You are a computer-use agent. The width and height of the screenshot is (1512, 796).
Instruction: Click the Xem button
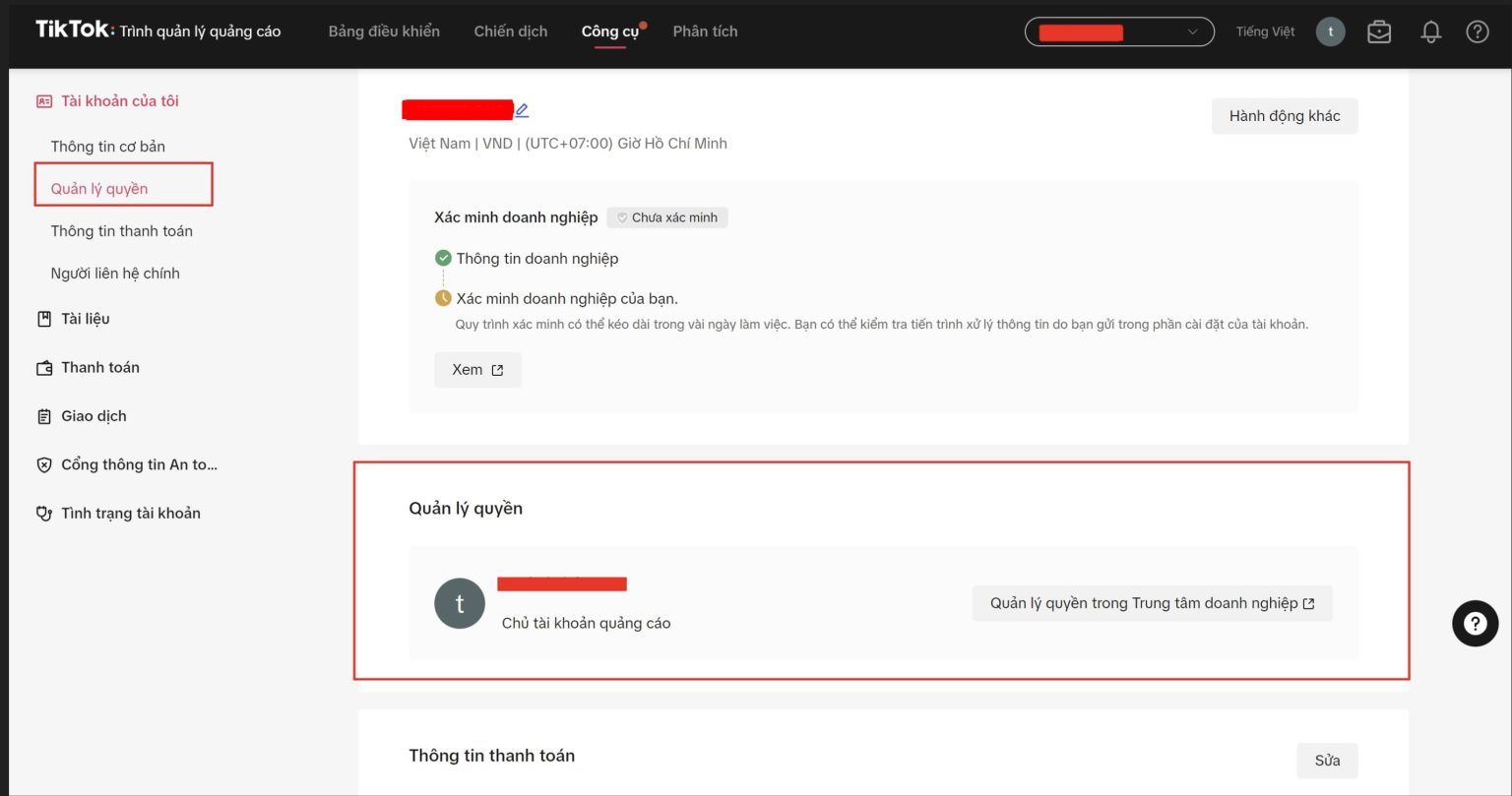(477, 370)
